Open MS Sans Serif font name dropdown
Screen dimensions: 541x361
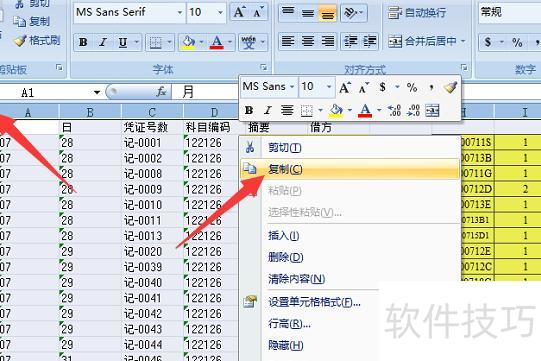[180, 12]
